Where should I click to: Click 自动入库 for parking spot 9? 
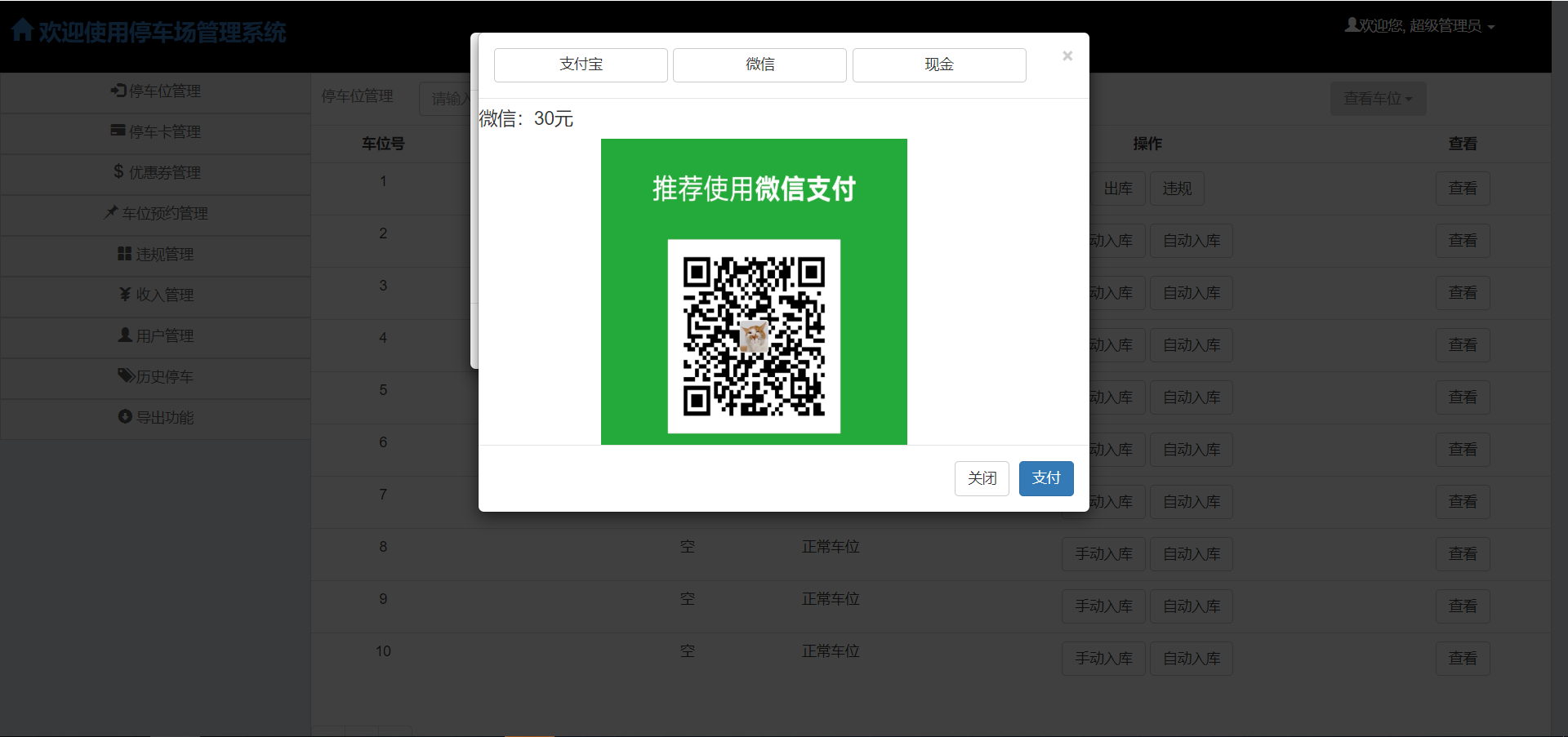(x=1192, y=606)
